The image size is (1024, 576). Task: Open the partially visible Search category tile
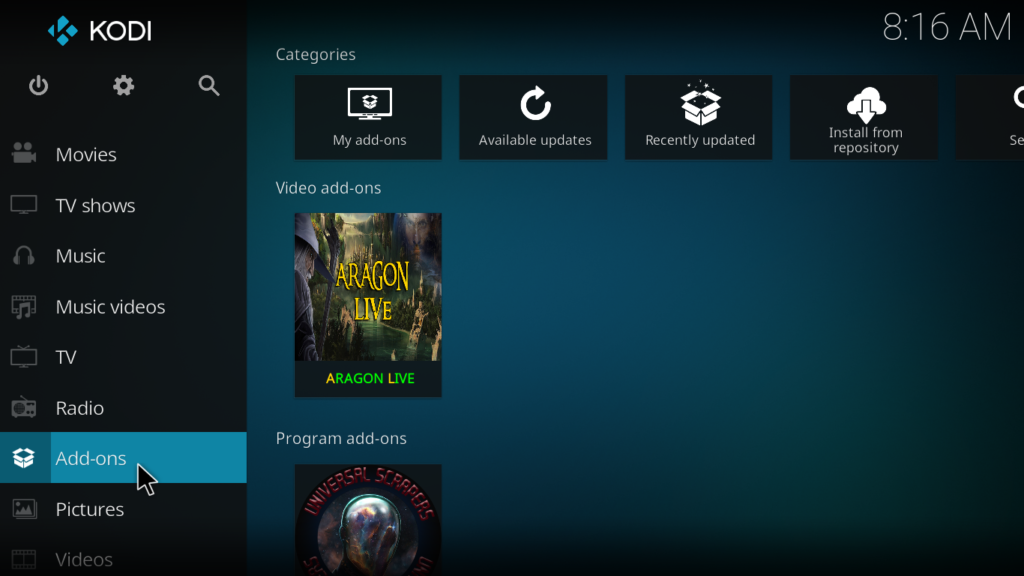tap(989, 118)
